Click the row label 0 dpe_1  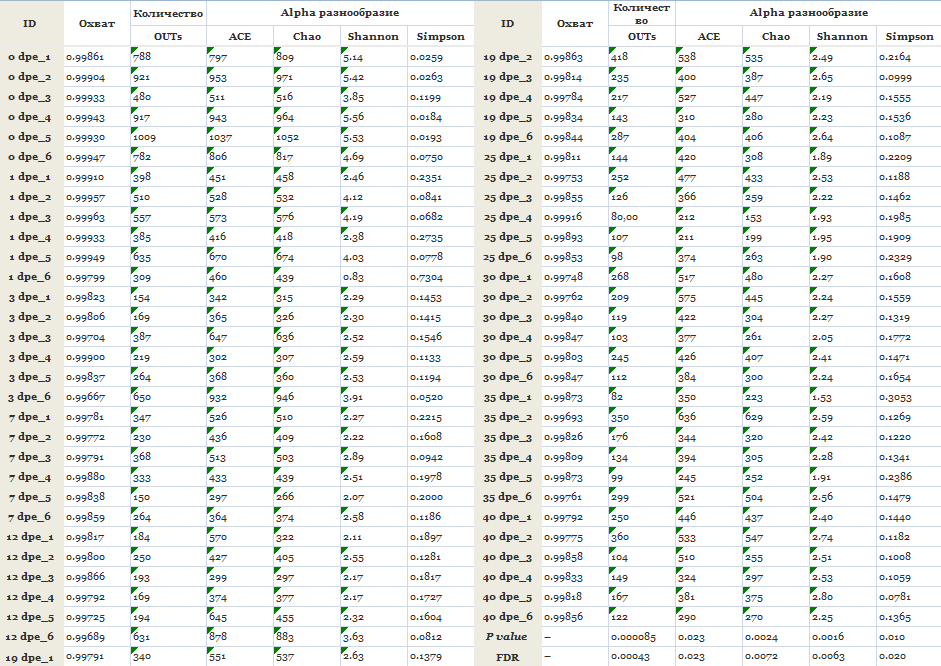pos(29,57)
